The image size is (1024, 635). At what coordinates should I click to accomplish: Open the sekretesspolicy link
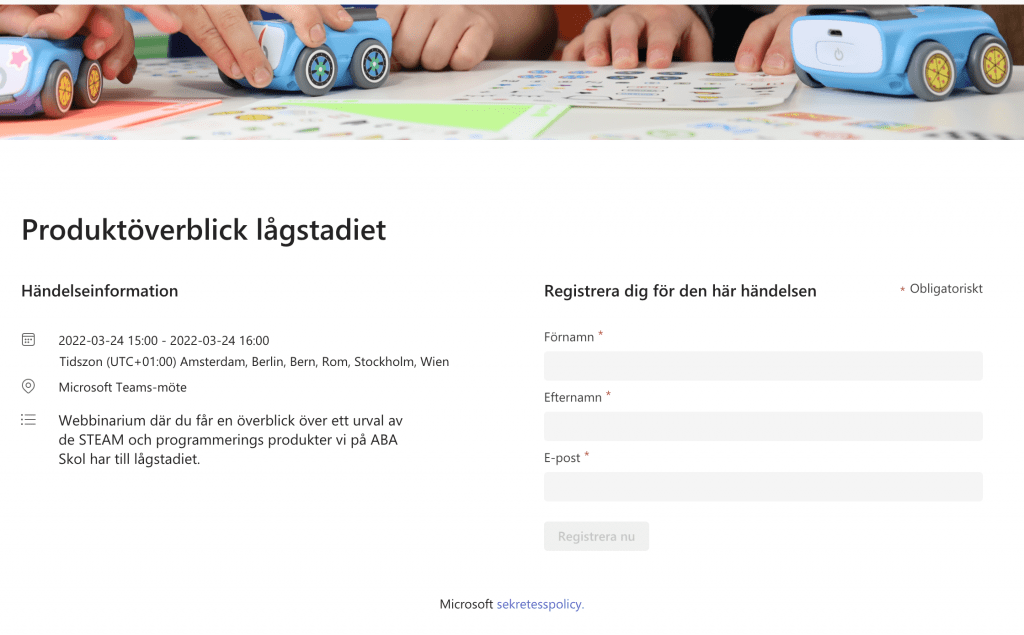[x=540, y=604]
